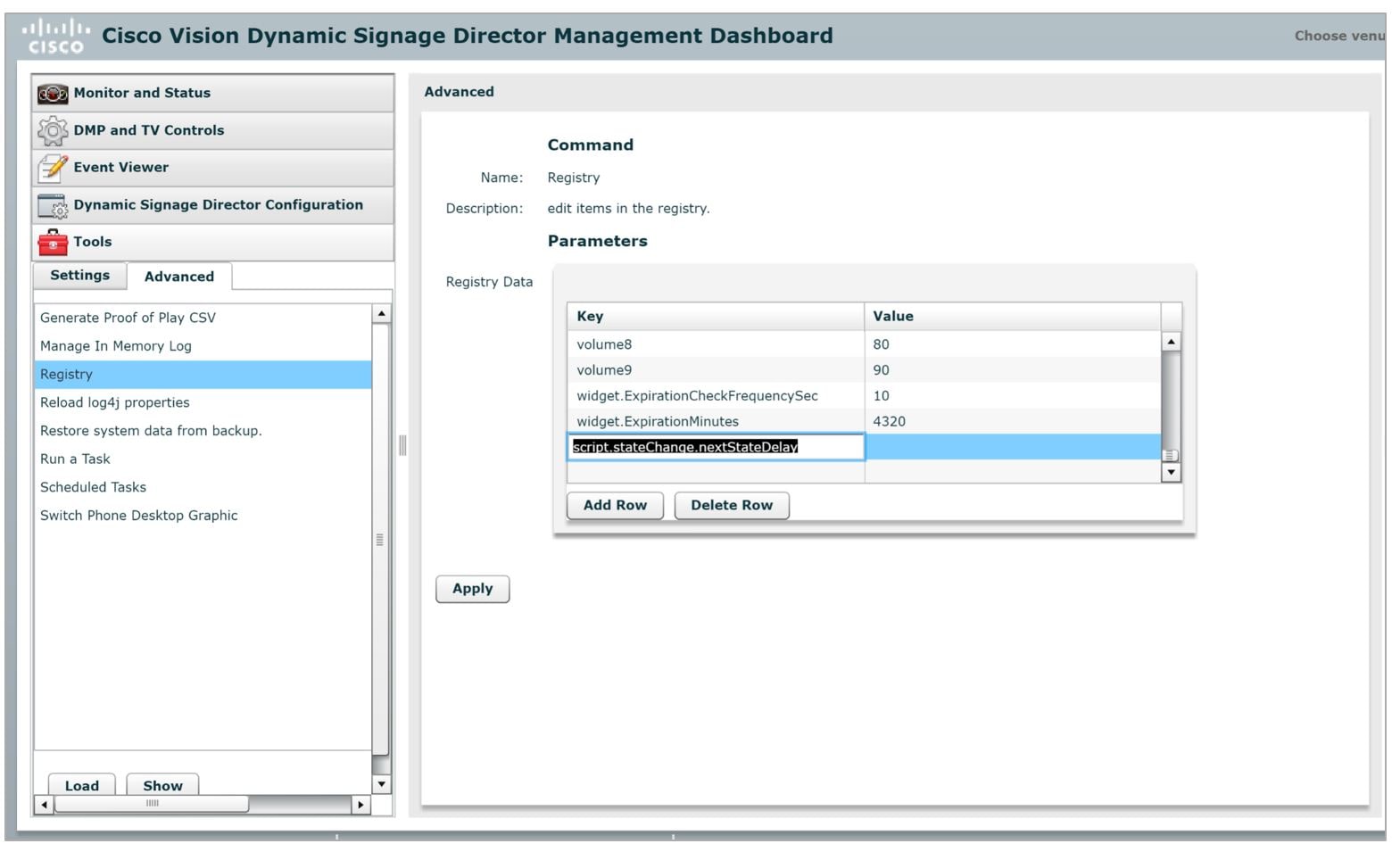Select Switch Phone Desktop Graphic

pos(203,516)
